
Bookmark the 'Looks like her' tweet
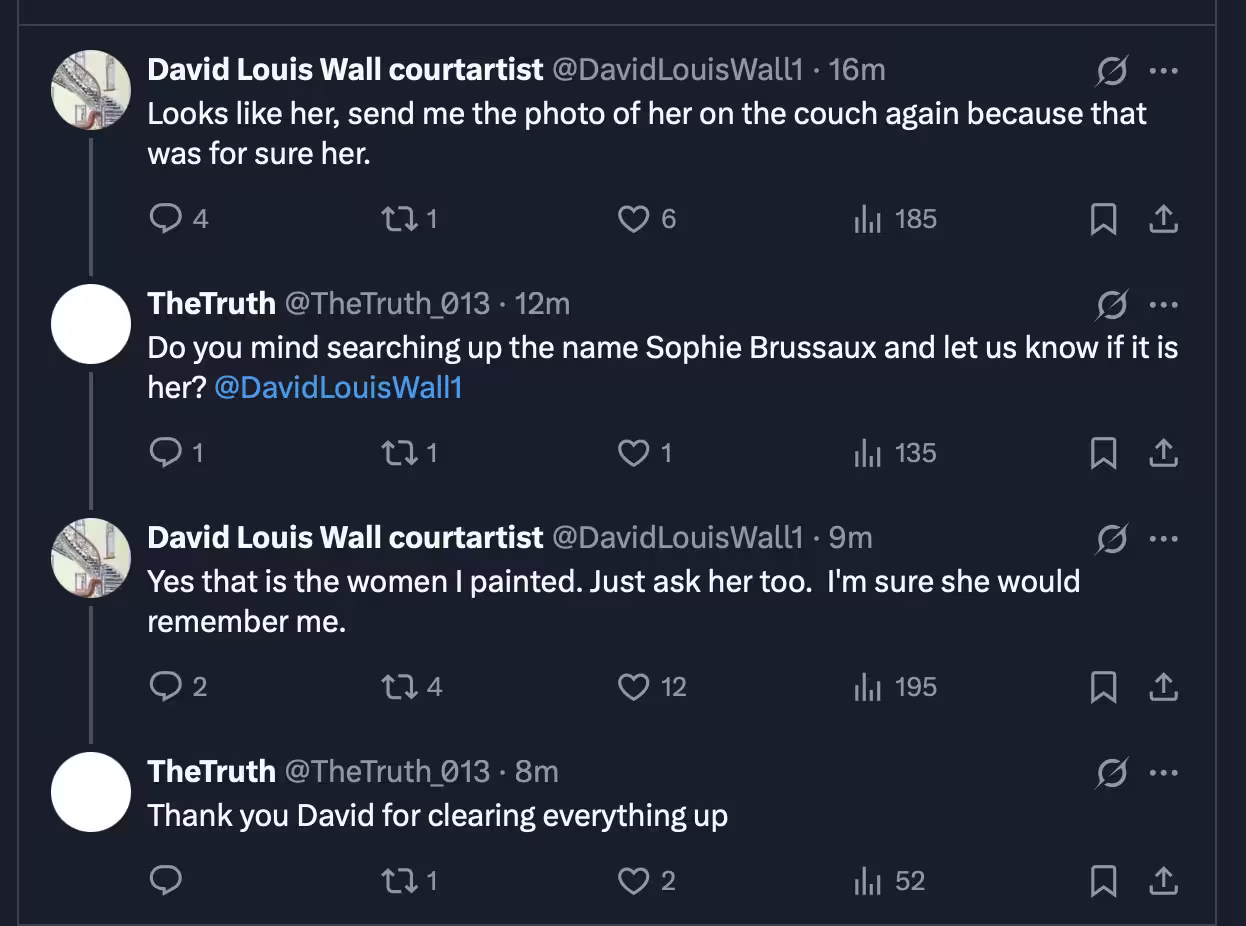(1103, 219)
